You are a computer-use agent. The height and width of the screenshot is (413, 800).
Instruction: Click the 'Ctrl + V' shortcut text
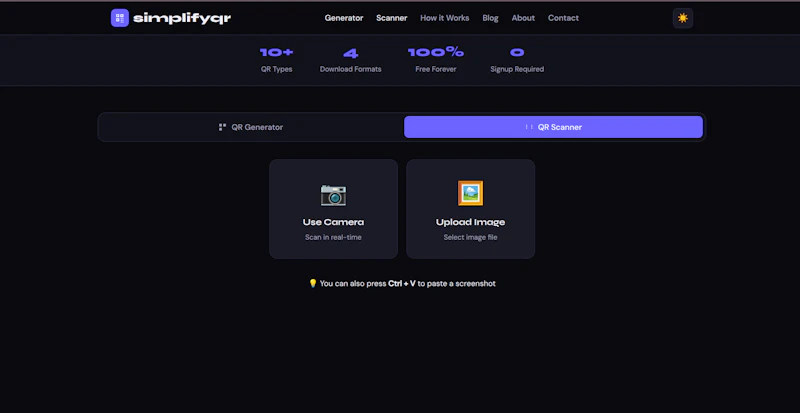[x=402, y=283]
